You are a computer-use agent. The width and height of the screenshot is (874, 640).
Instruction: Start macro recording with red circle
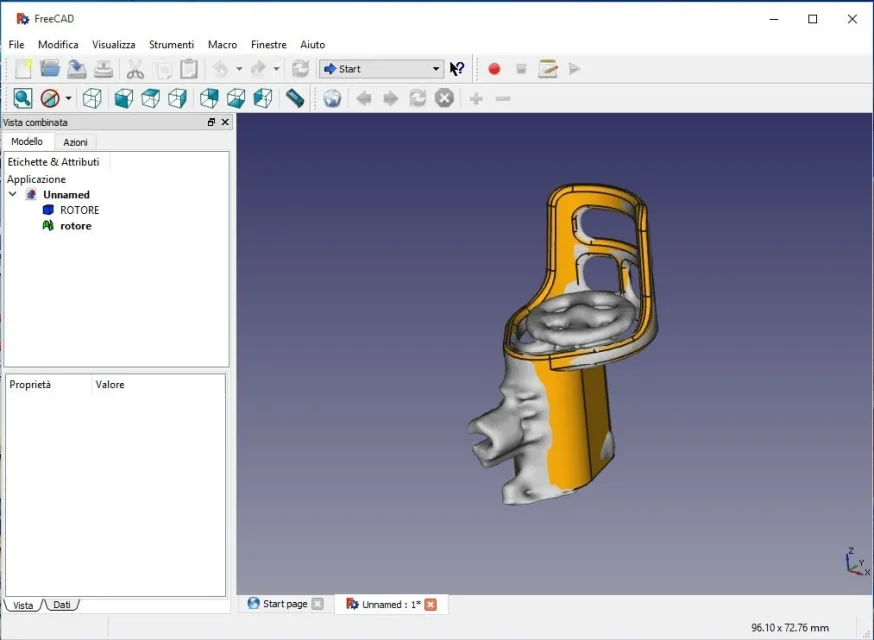tap(494, 69)
